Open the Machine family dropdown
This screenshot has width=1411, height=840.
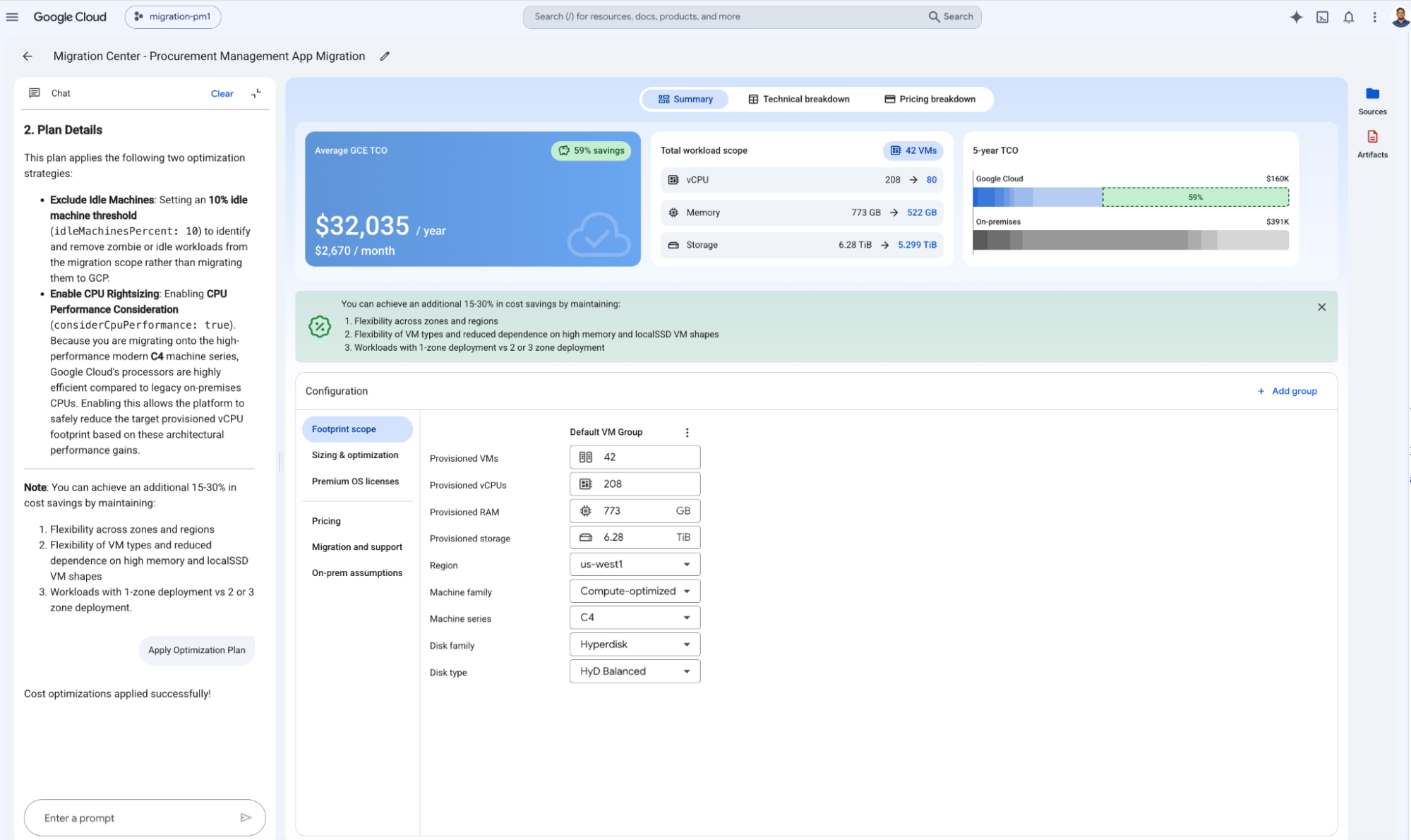635,592
